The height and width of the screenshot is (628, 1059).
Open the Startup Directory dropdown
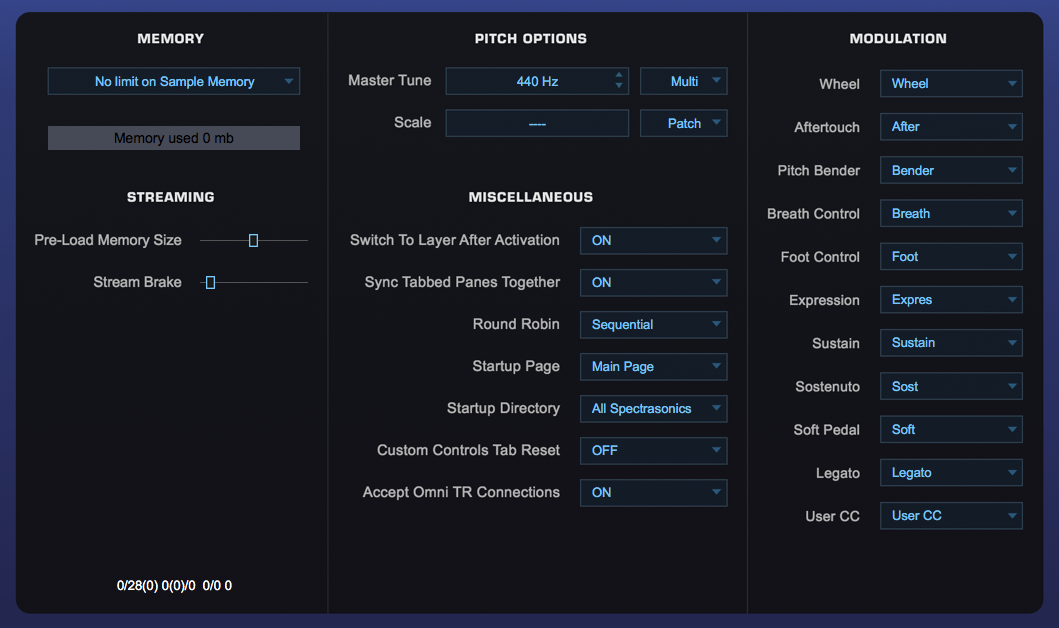(x=653, y=409)
